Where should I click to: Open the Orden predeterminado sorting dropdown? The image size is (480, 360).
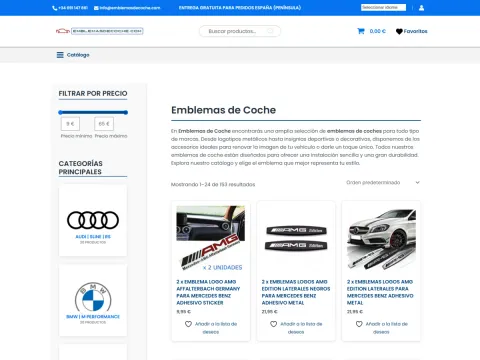click(x=383, y=183)
